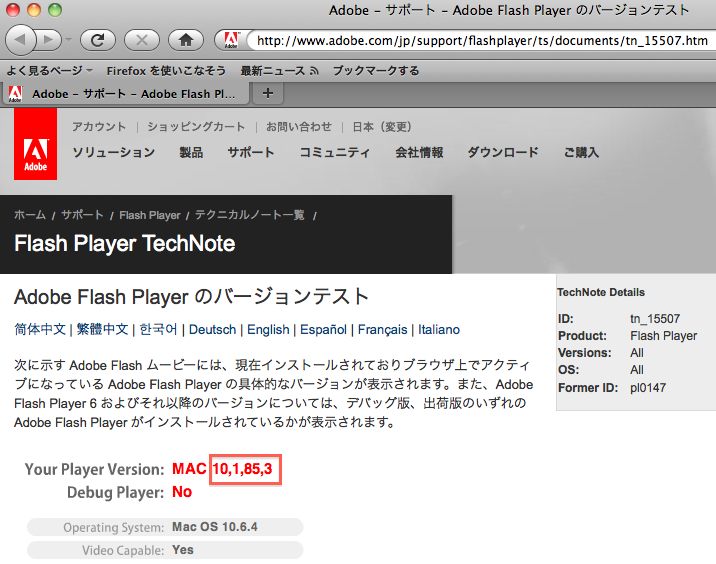This screenshot has height=564, width=716.
Task: Open the お問い合わせ link
Action: click(299, 127)
